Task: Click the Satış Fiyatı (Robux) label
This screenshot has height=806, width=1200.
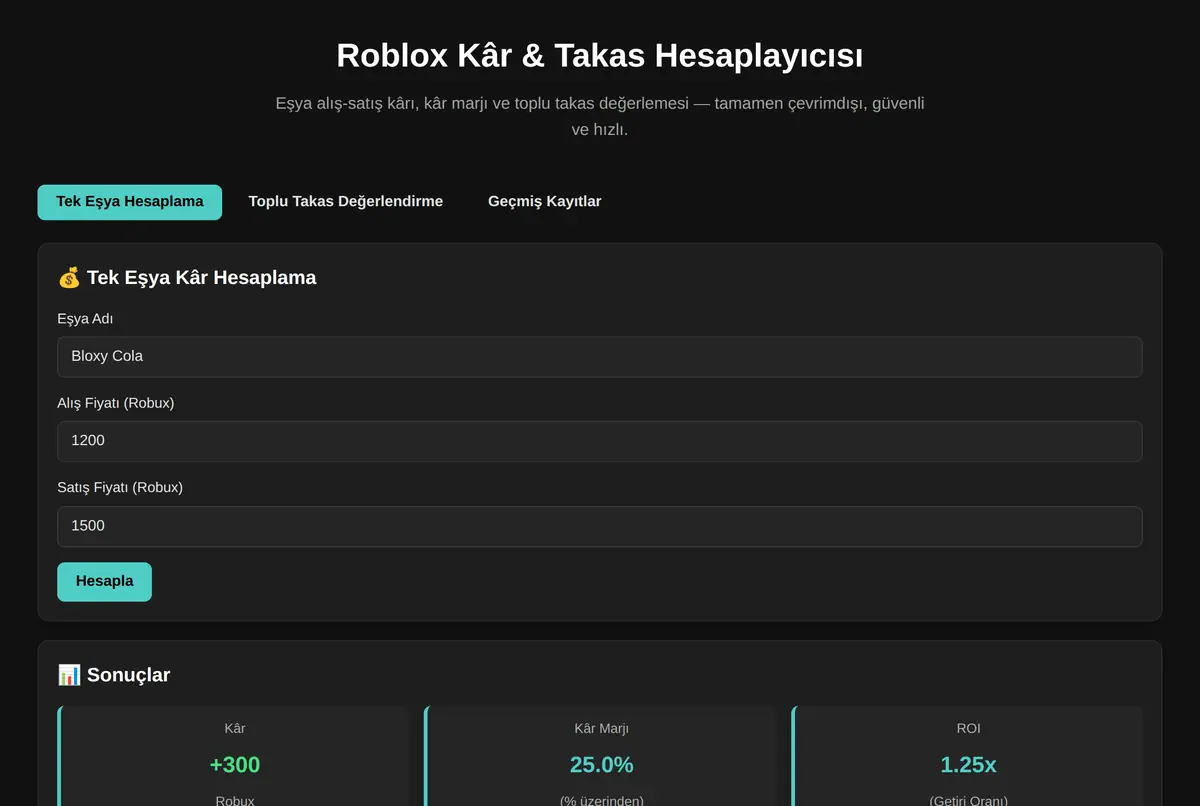Action: 120,488
